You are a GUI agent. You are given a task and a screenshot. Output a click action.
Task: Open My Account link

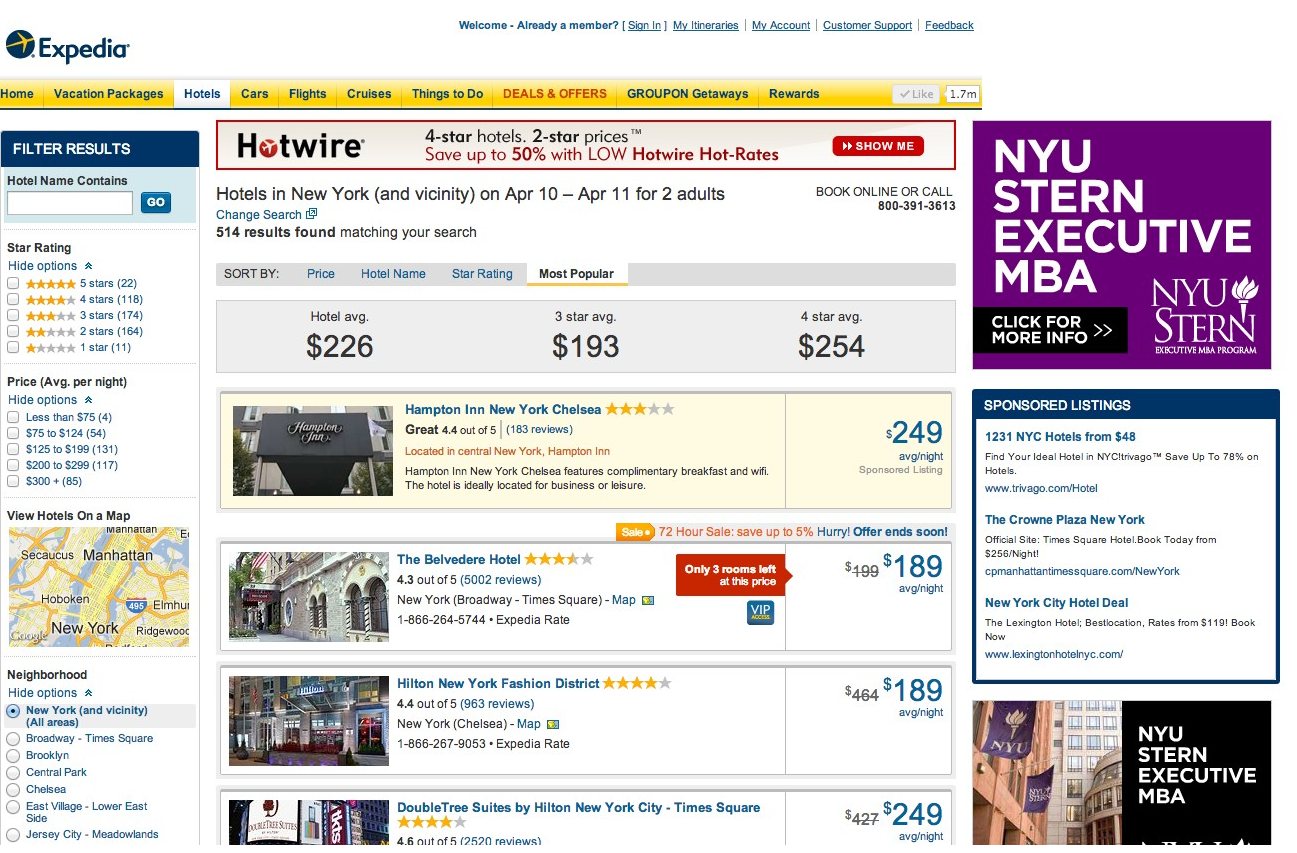[x=781, y=25]
